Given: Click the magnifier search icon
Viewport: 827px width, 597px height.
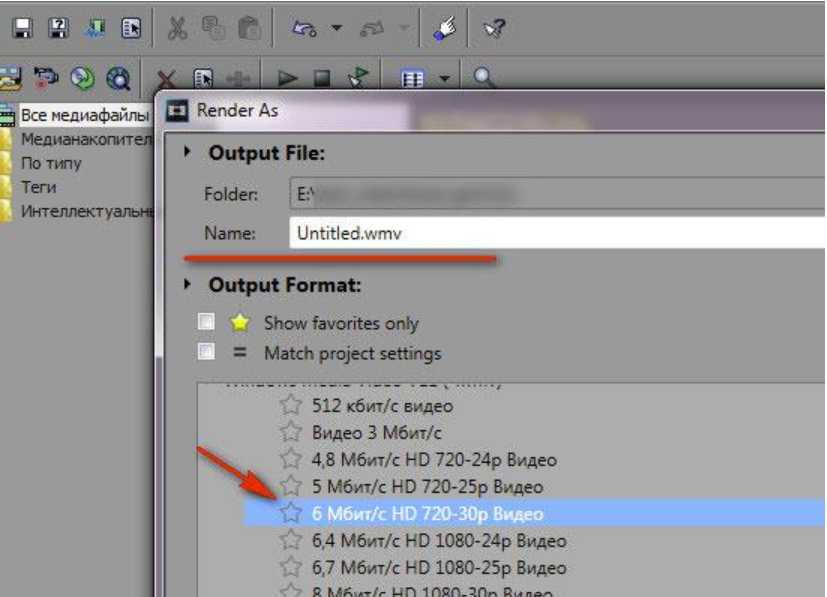Looking at the screenshot, I should (x=483, y=77).
